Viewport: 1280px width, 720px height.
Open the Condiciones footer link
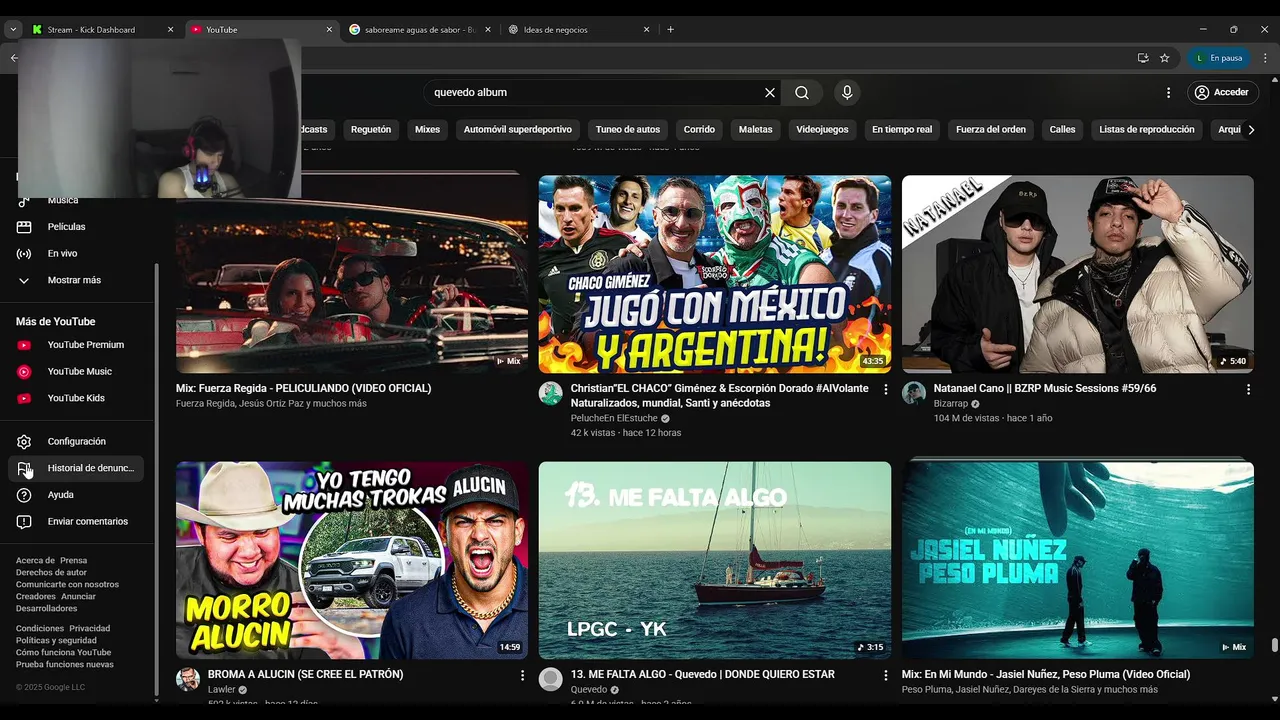coord(40,629)
